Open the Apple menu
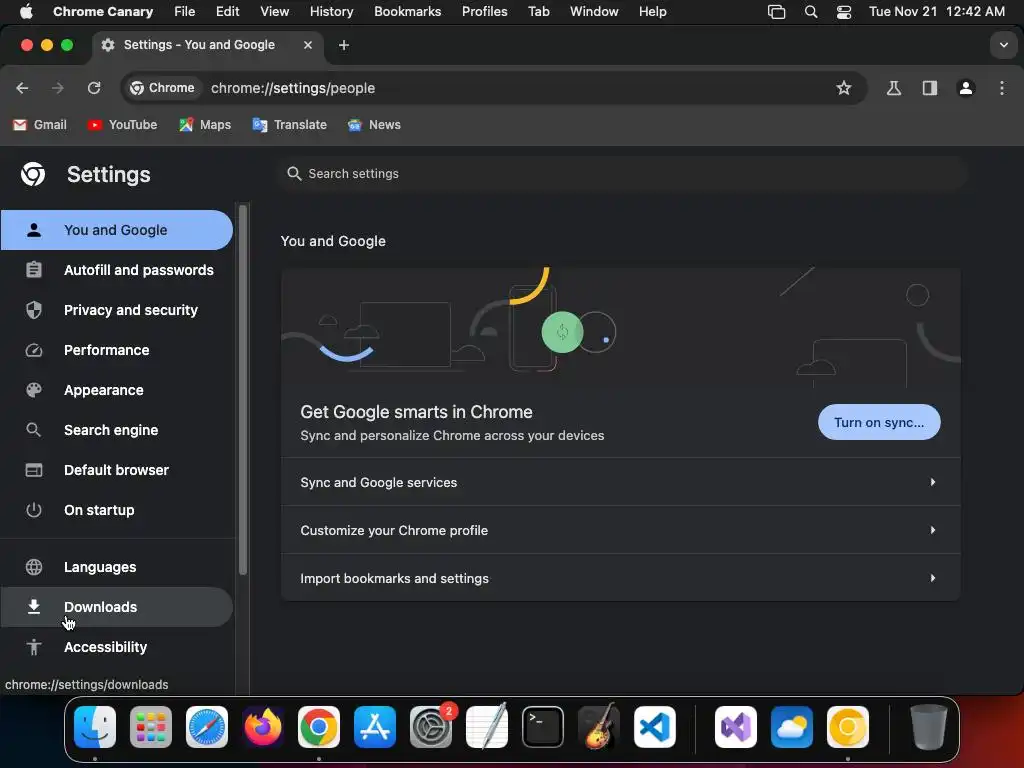Image resolution: width=1024 pixels, height=768 pixels. 26,12
